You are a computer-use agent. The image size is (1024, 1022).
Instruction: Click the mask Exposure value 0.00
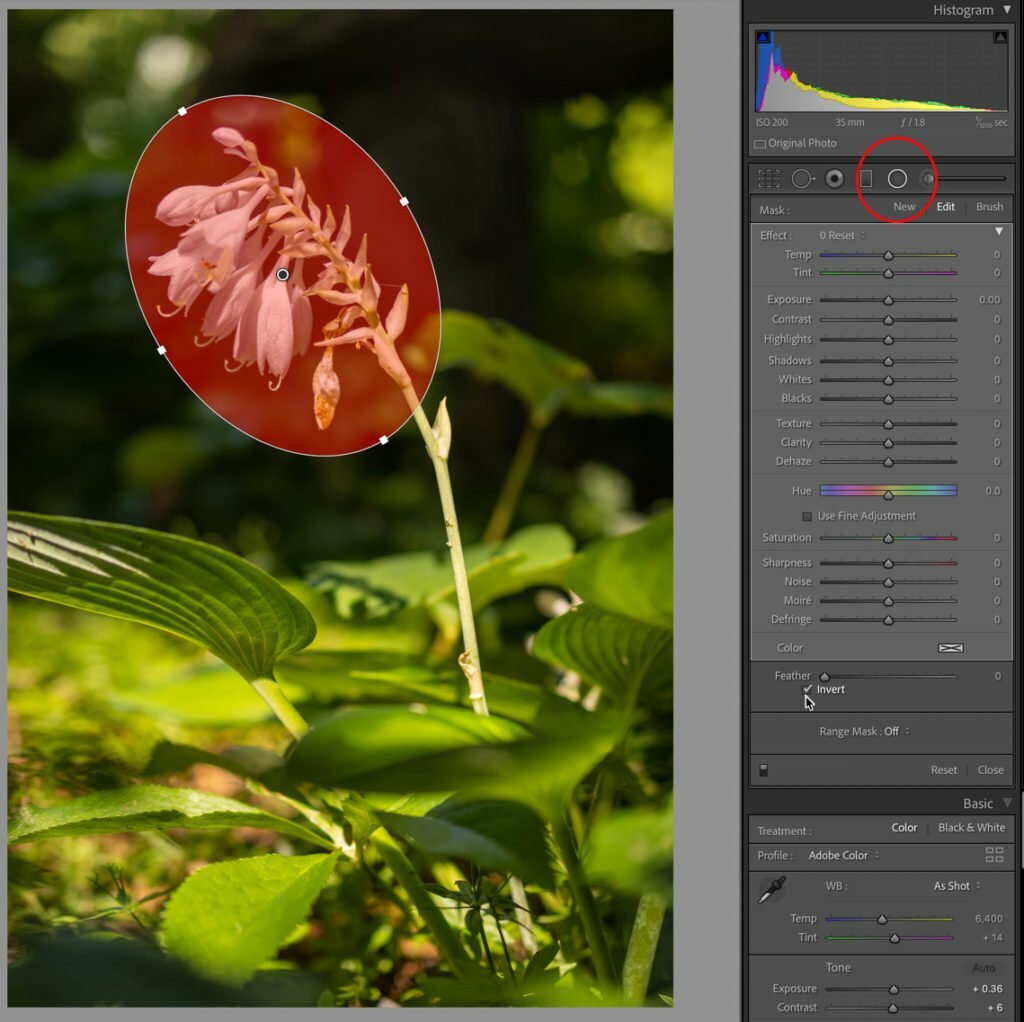(989, 300)
